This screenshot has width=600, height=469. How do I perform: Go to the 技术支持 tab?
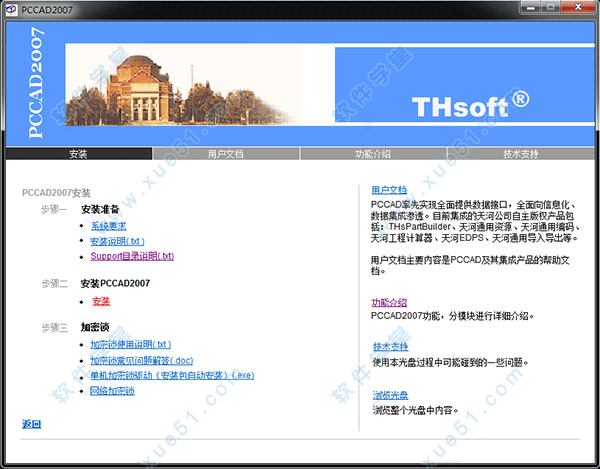click(520, 154)
